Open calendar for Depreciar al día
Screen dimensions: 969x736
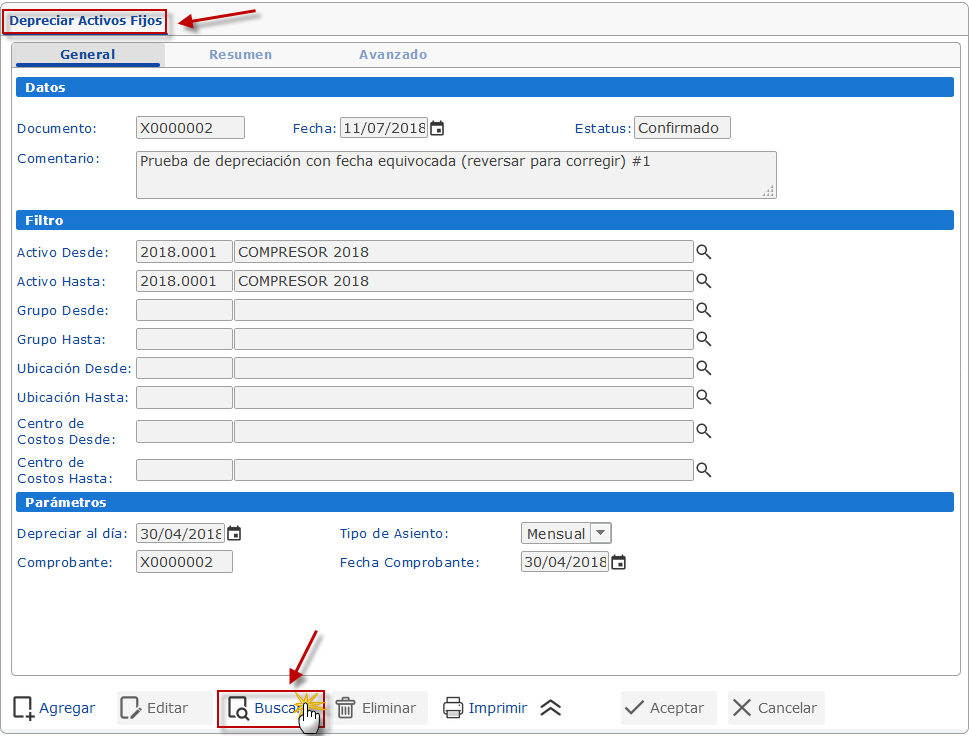coord(234,533)
